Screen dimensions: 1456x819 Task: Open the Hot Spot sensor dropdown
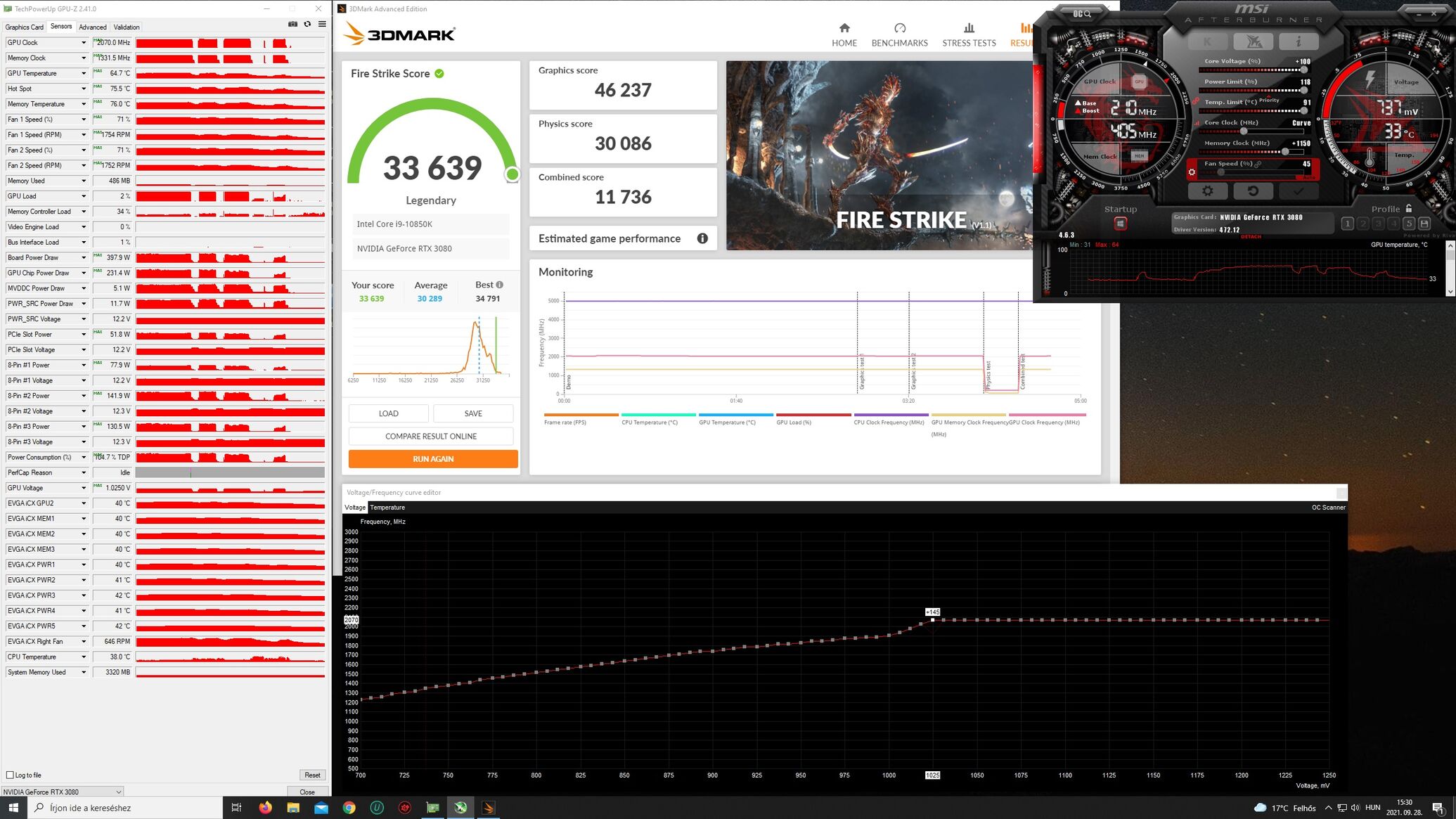[84, 89]
